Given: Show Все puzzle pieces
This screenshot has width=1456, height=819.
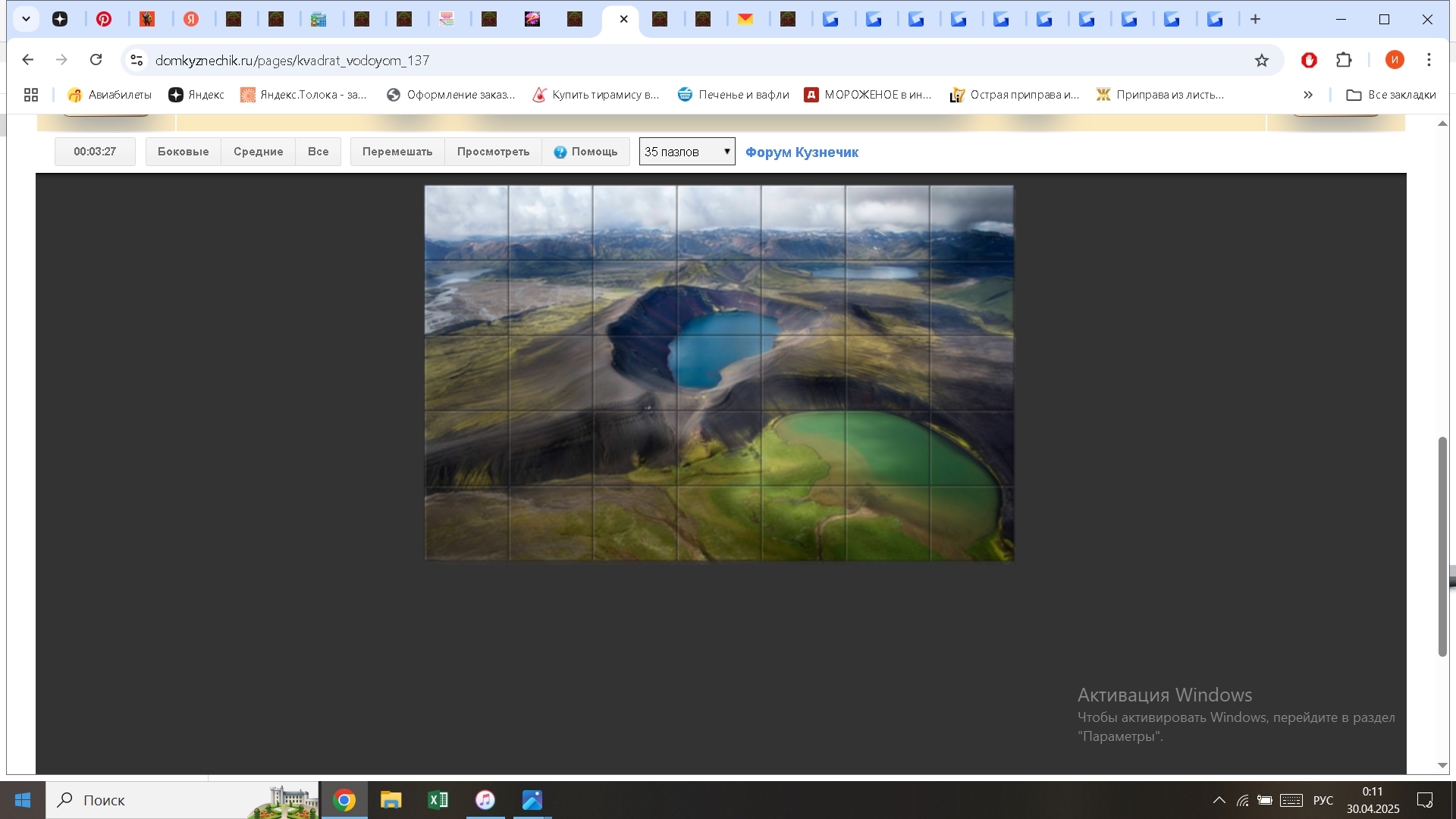Looking at the screenshot, I should (x=318, y=152).
